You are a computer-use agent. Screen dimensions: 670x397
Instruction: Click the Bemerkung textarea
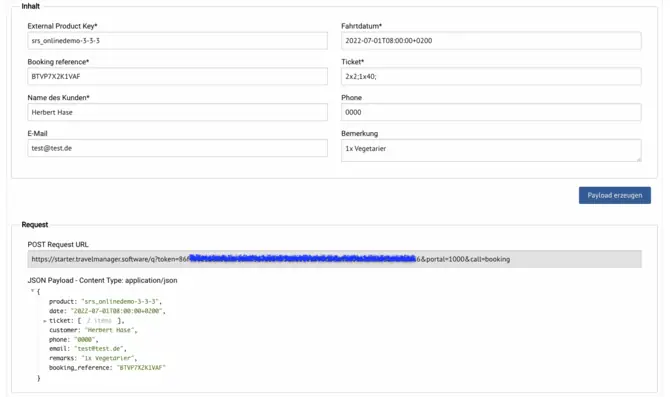point(491,150)
